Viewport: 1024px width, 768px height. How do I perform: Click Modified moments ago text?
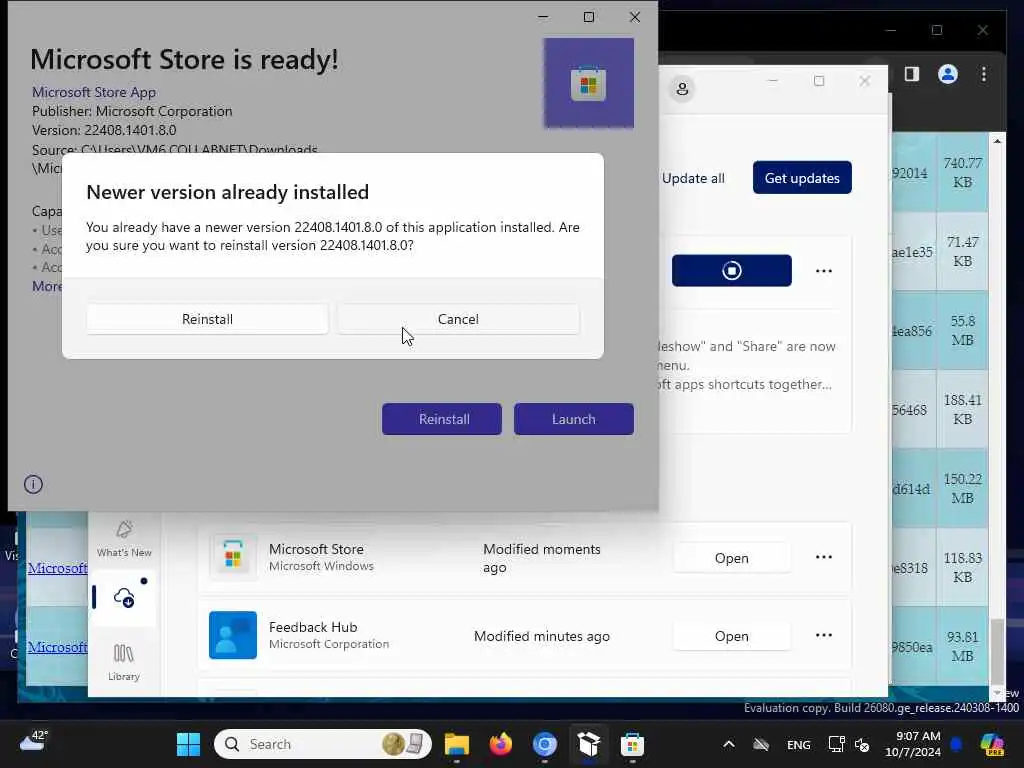click(x=541, y=558)
